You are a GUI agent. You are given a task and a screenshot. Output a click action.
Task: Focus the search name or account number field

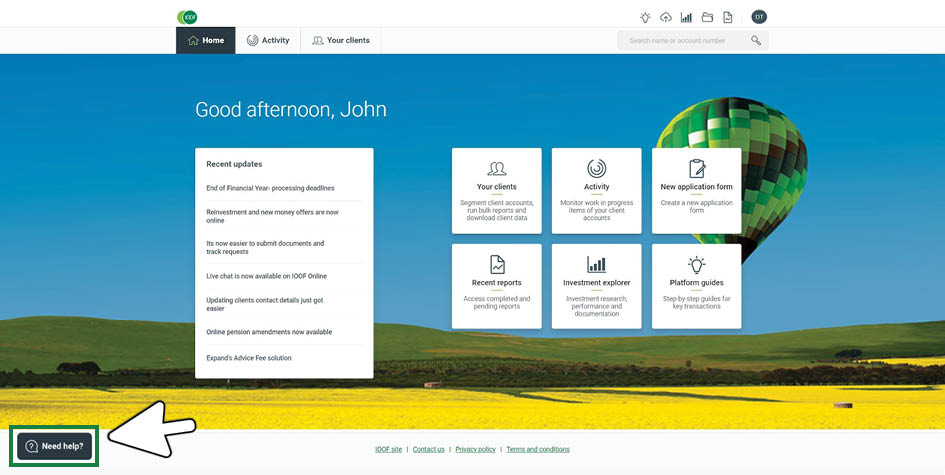click(685, 41)
